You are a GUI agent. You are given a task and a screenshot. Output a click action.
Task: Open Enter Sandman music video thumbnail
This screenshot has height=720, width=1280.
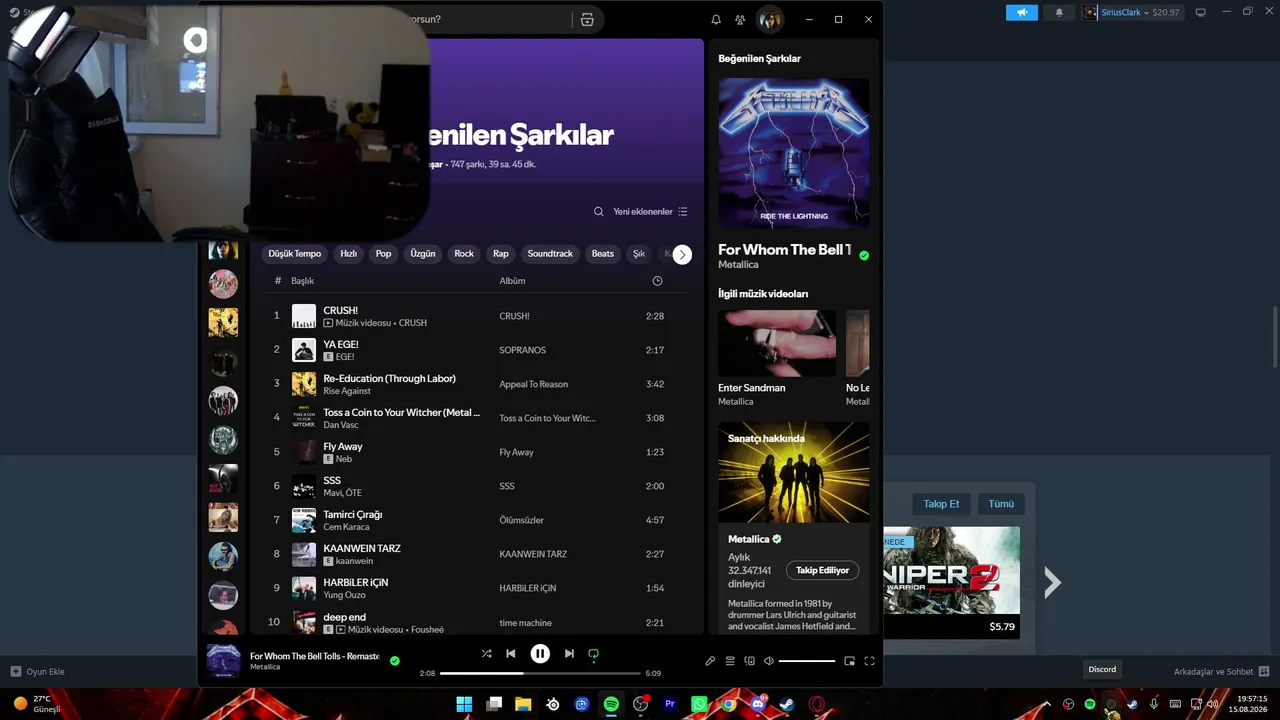tap(777, 343)
